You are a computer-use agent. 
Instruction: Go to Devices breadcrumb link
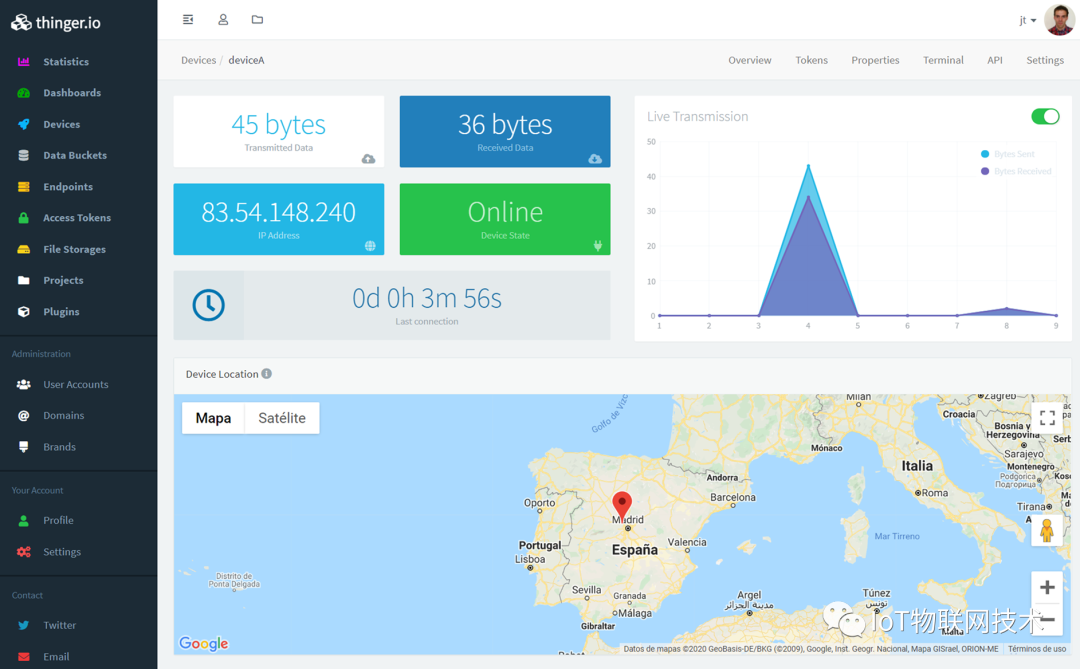198,60
